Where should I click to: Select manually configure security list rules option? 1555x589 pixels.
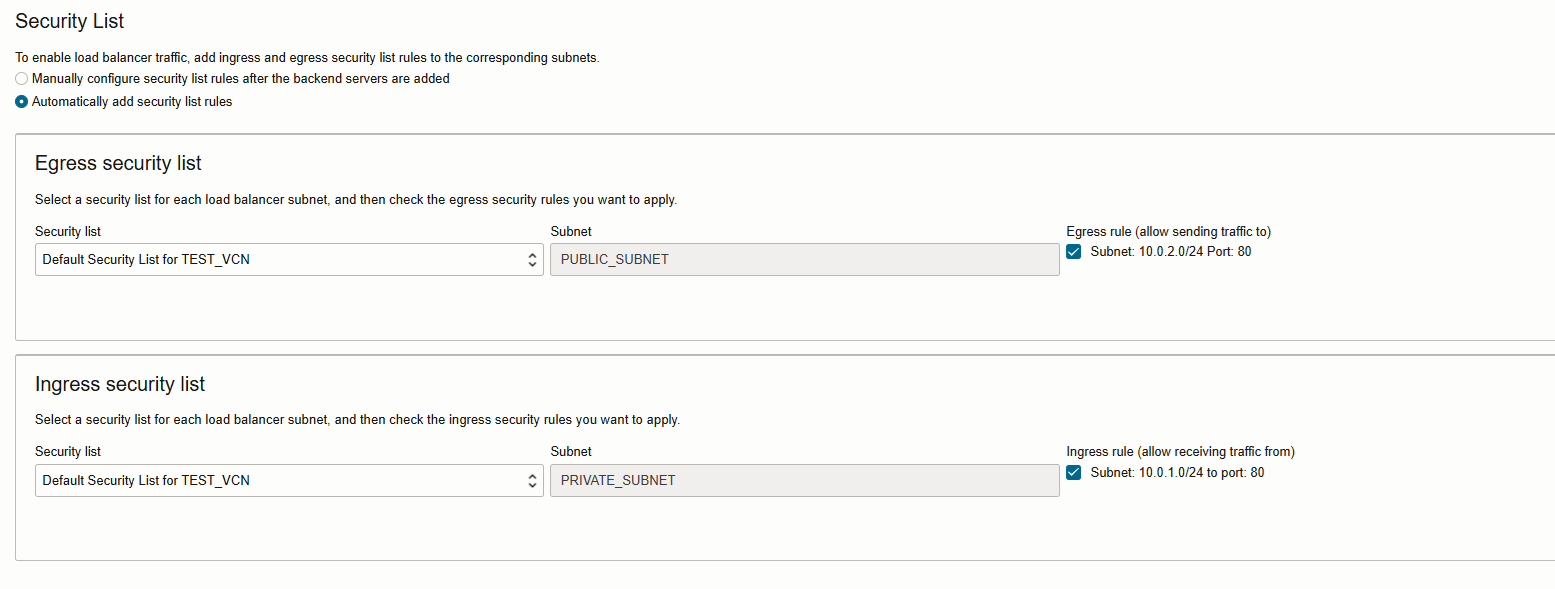(22, 78)
